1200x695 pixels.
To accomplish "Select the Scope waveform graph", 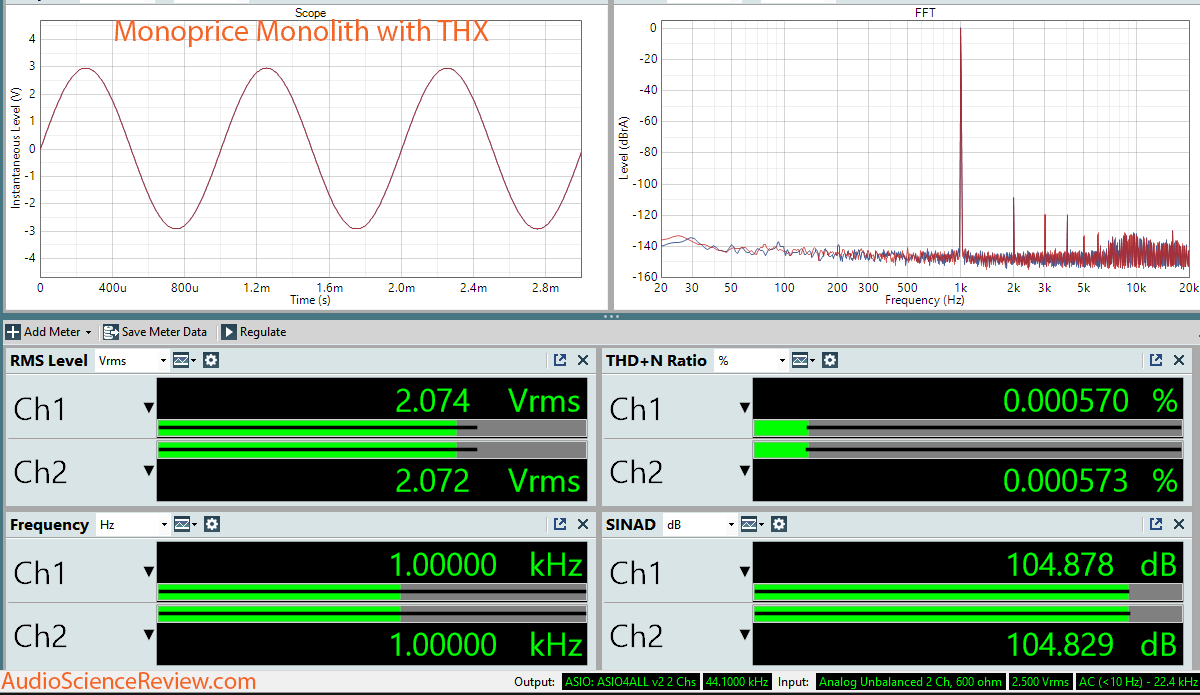I will click(310, 148).
